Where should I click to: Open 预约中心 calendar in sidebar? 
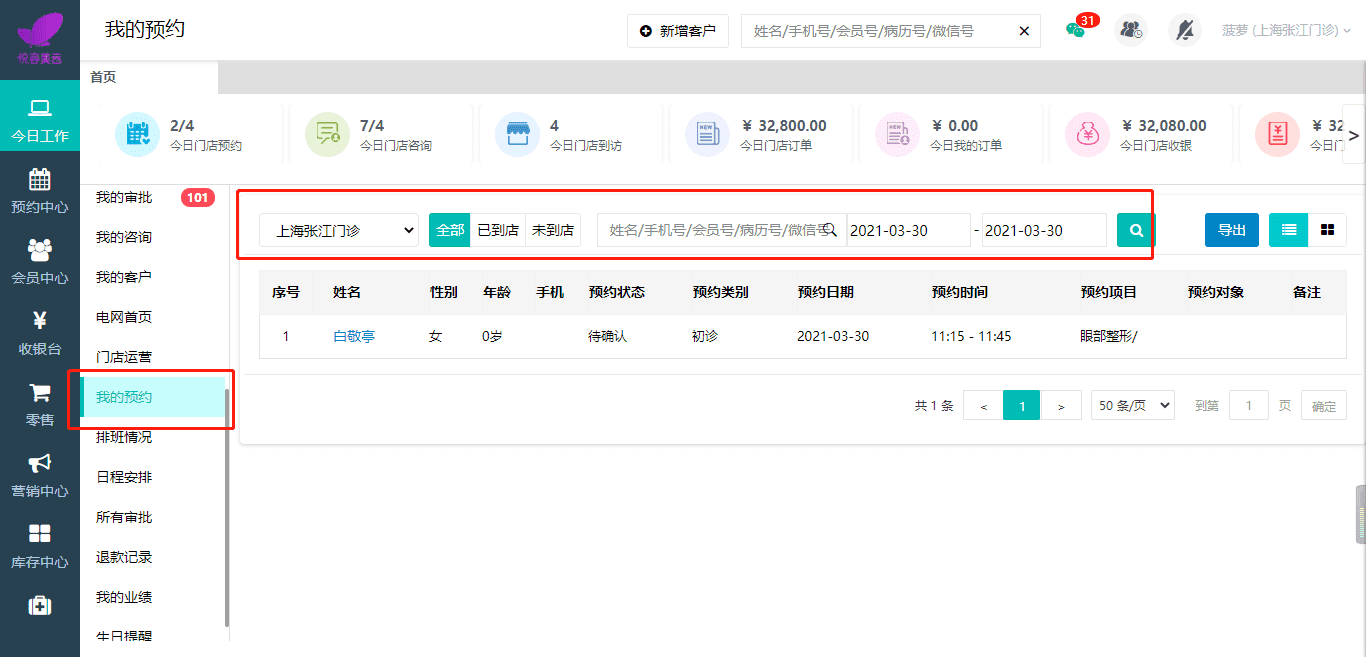point(40,192)
